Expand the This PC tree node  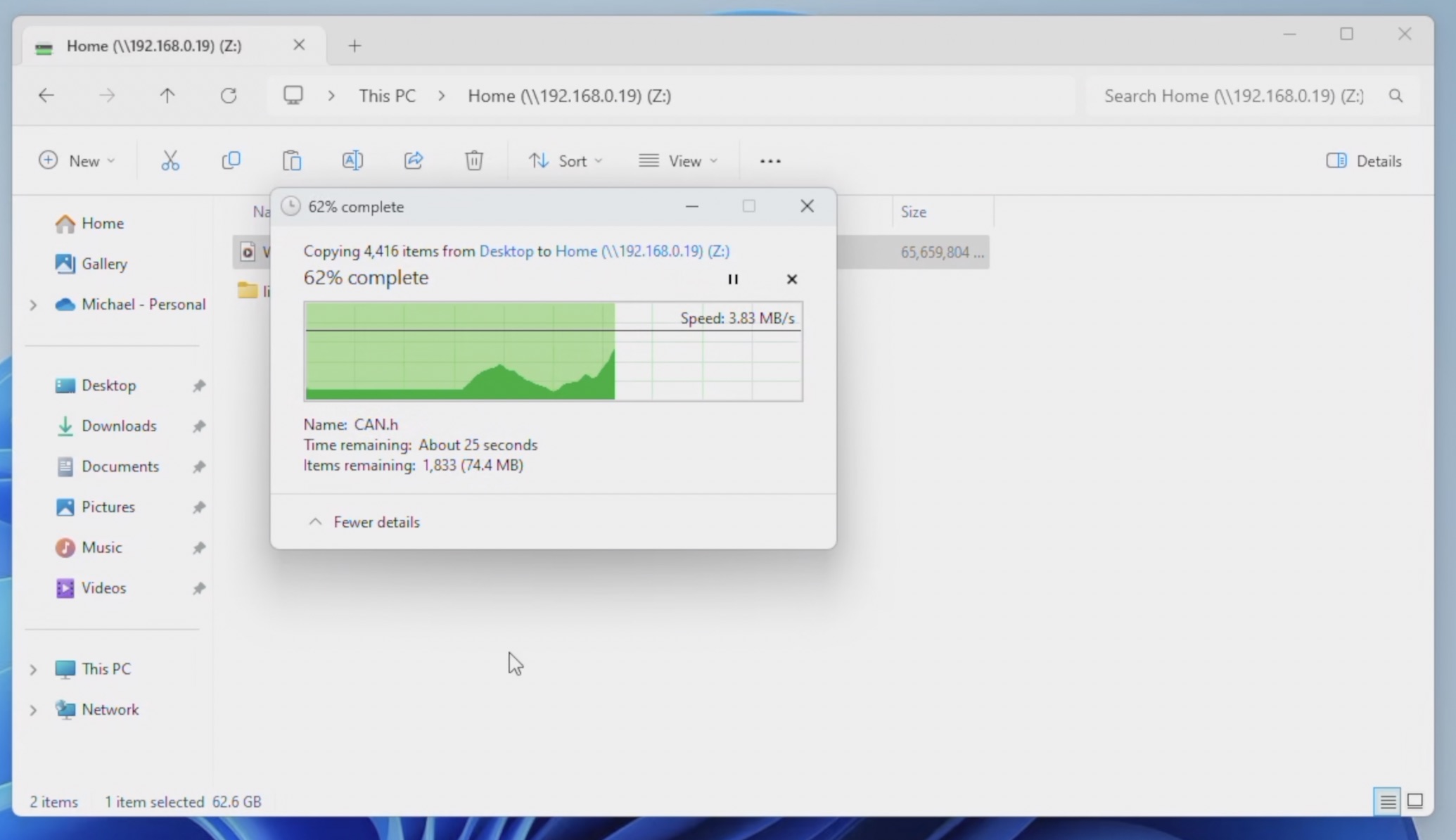point(33,669)
